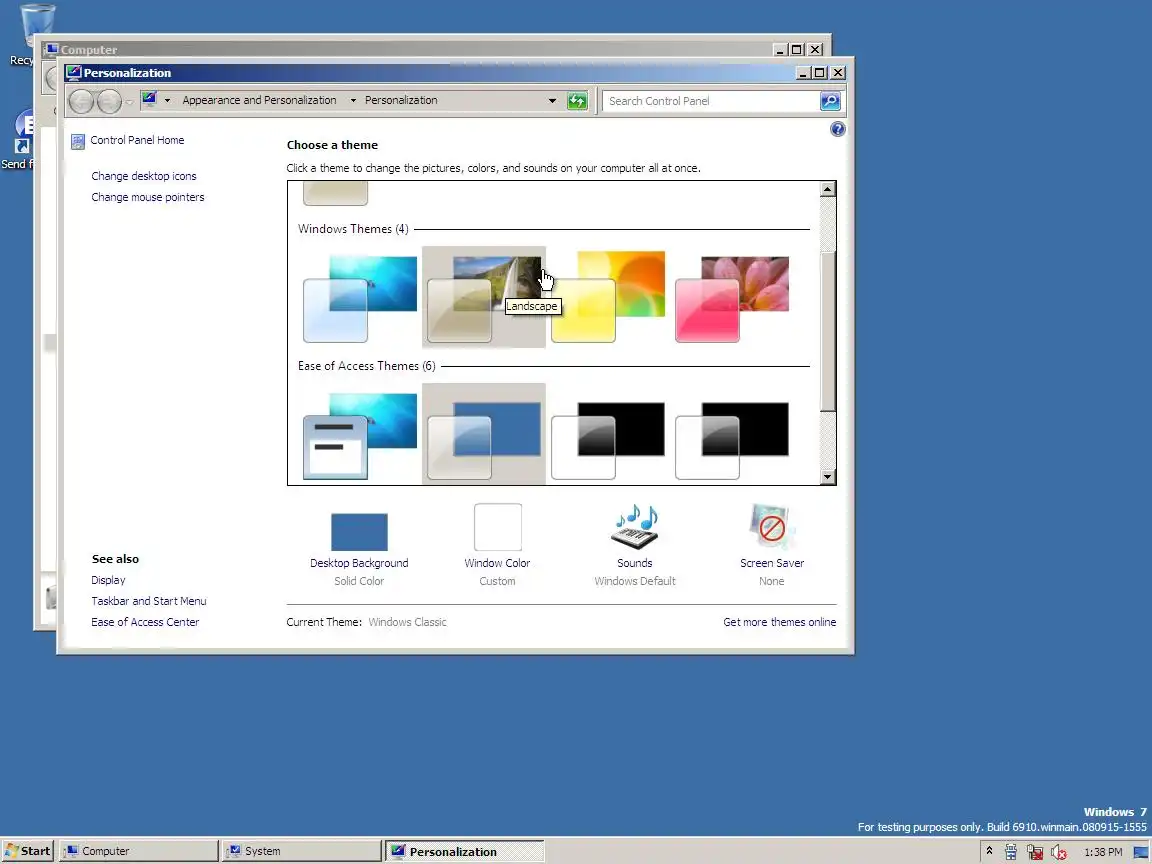Click the theme list scrollbar thumb
Image resolution: width=1152 pixels, height=864 pixels.
coord(827,331)
